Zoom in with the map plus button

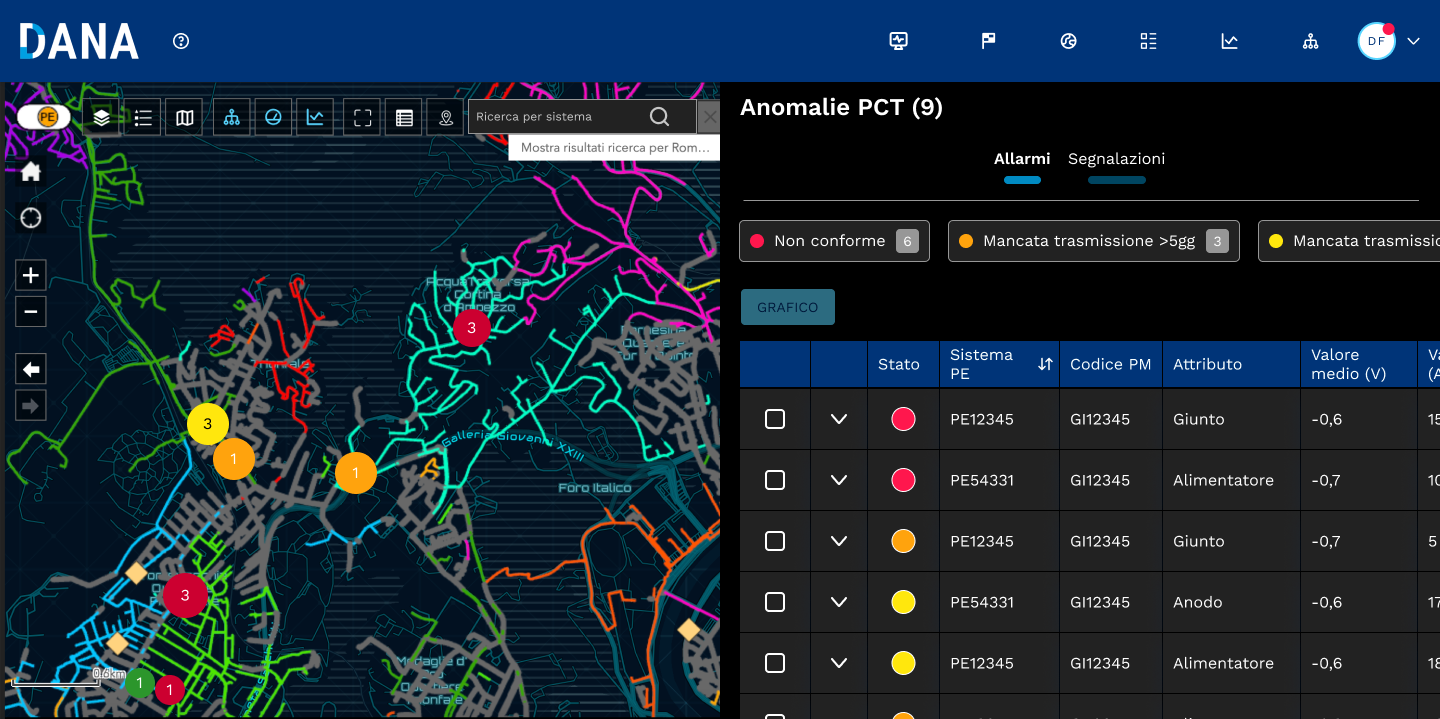click(31, 275)
